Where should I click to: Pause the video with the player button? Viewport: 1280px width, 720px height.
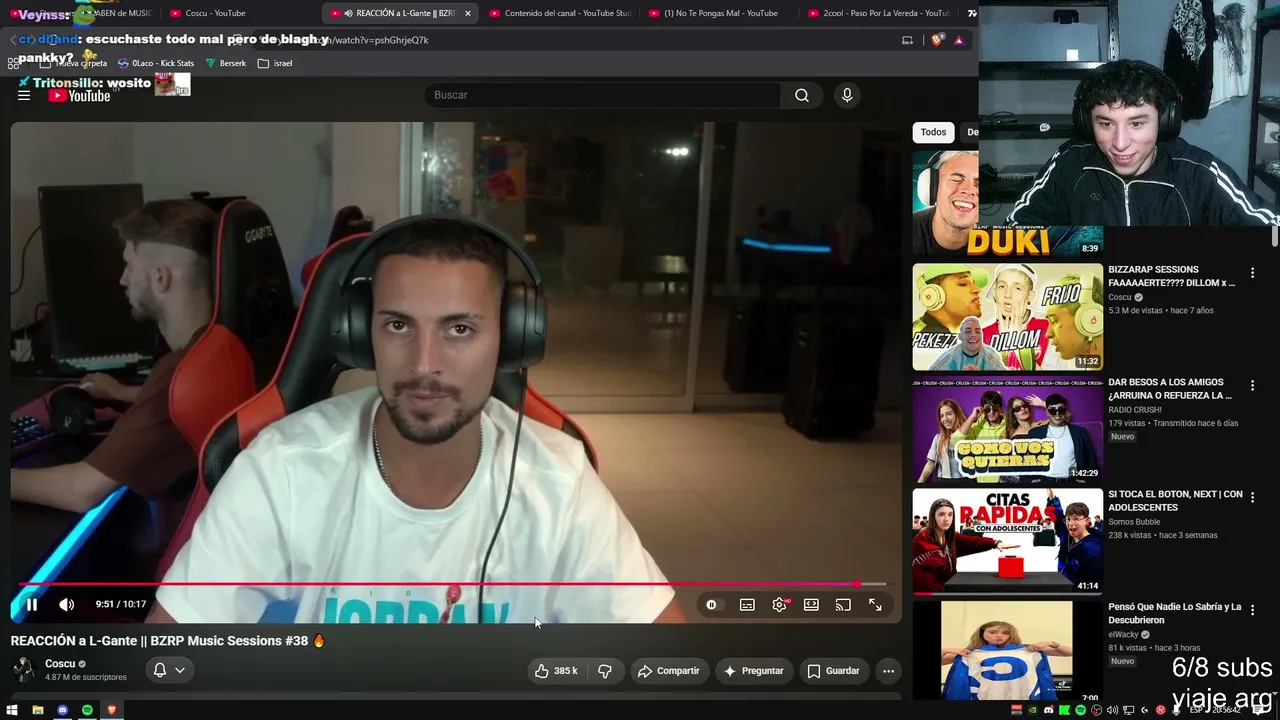point(31,605)
